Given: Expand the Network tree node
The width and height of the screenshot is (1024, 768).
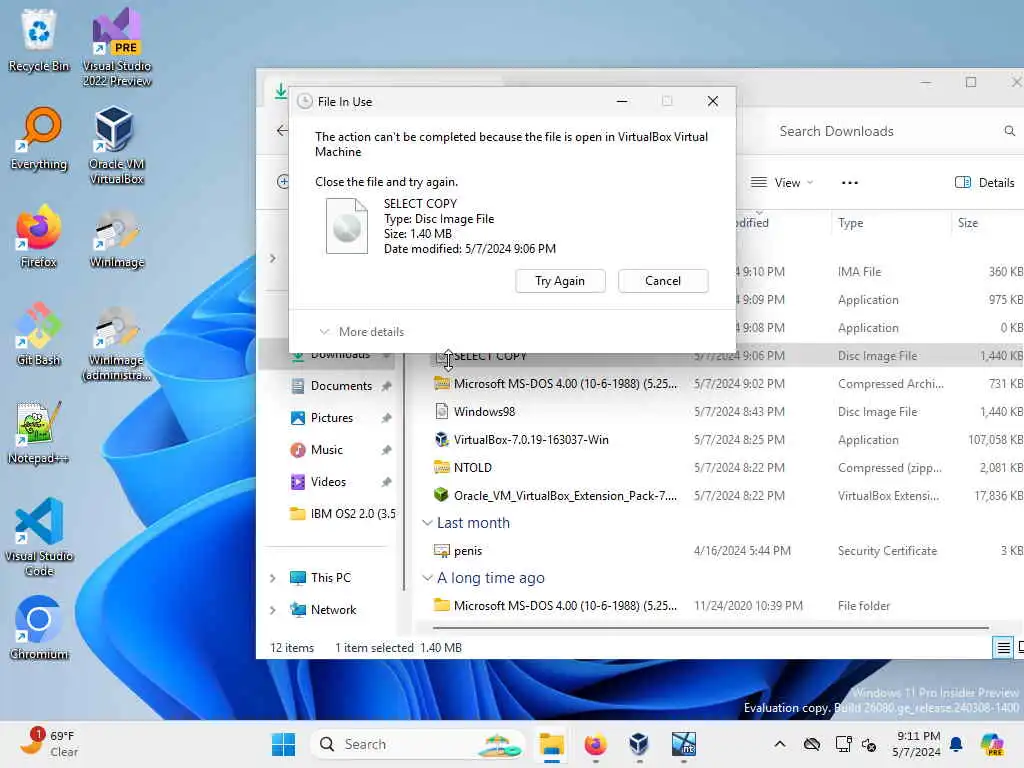Looking at the screenshot, I should [x=273, y=610].
